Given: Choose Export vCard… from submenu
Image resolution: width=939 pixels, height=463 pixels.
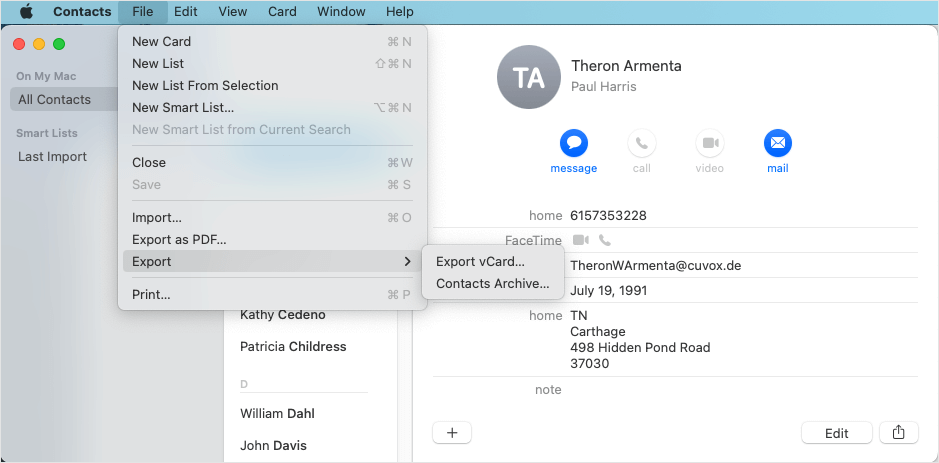Looking at the screenshot, I should [493, 262].
